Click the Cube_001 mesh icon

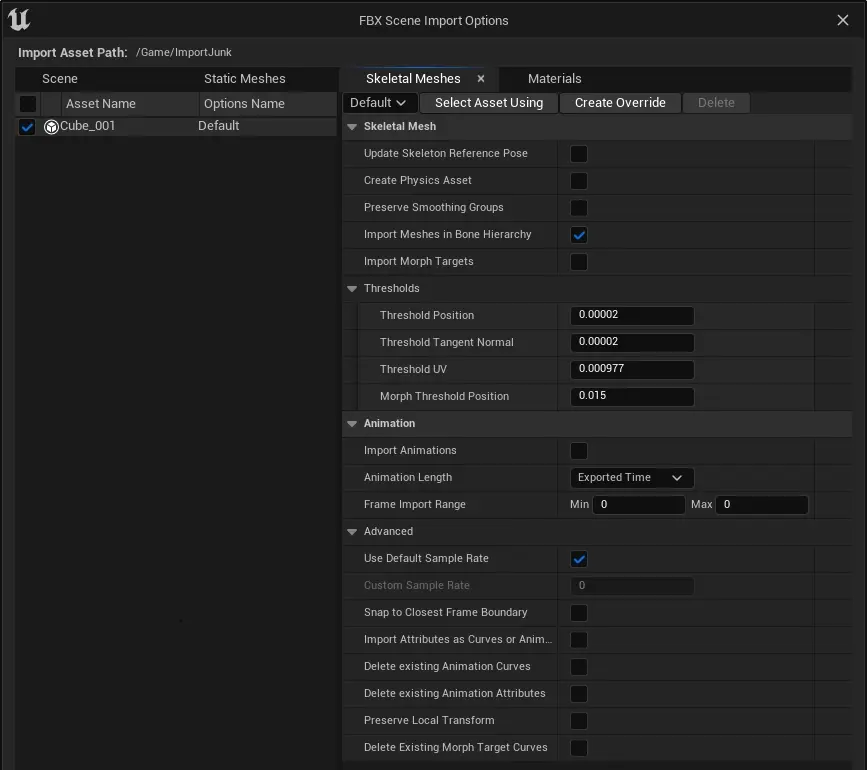pos(51,127)
